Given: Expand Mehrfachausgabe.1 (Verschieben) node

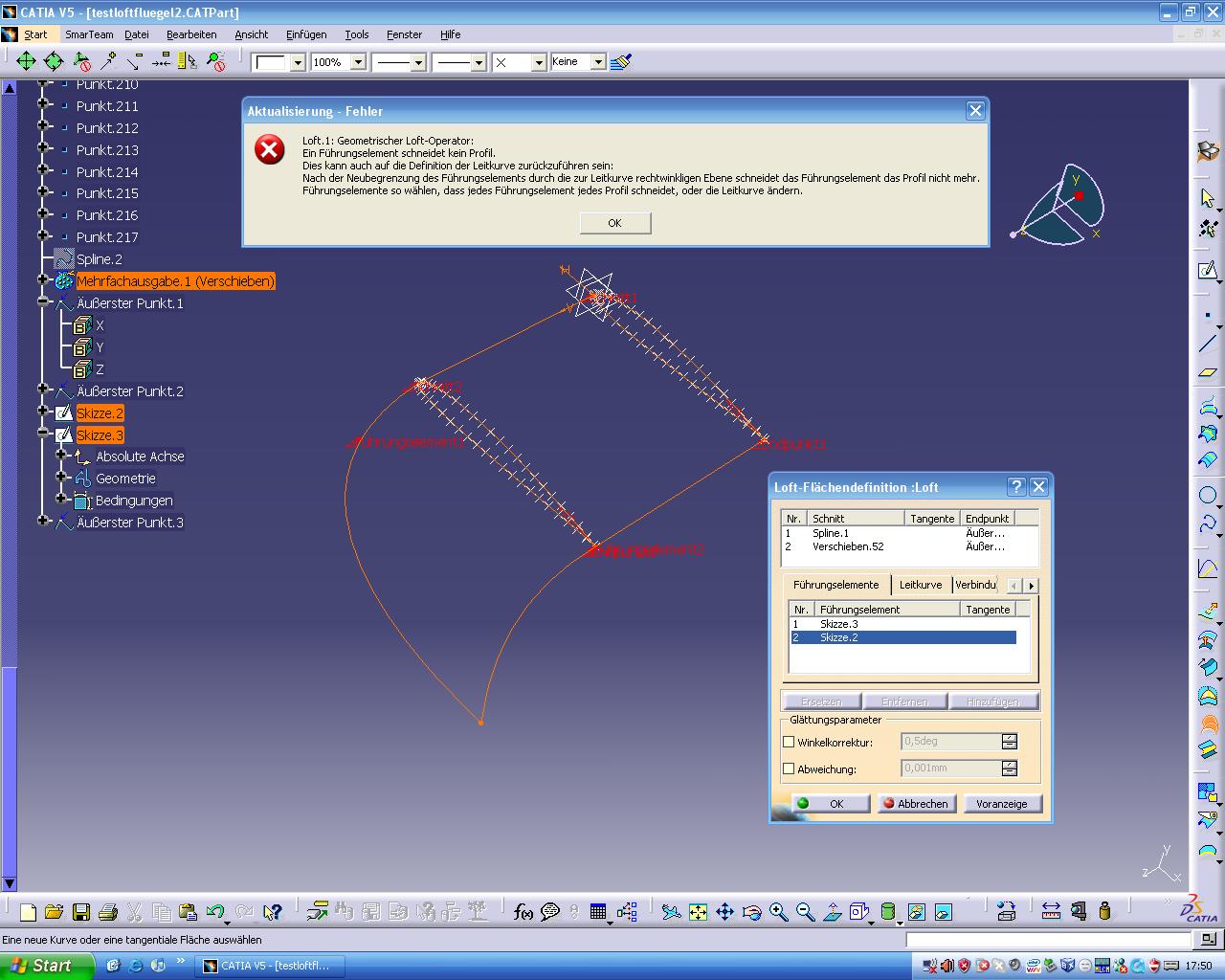Looking at the screenshot, I should coord(42,279).
